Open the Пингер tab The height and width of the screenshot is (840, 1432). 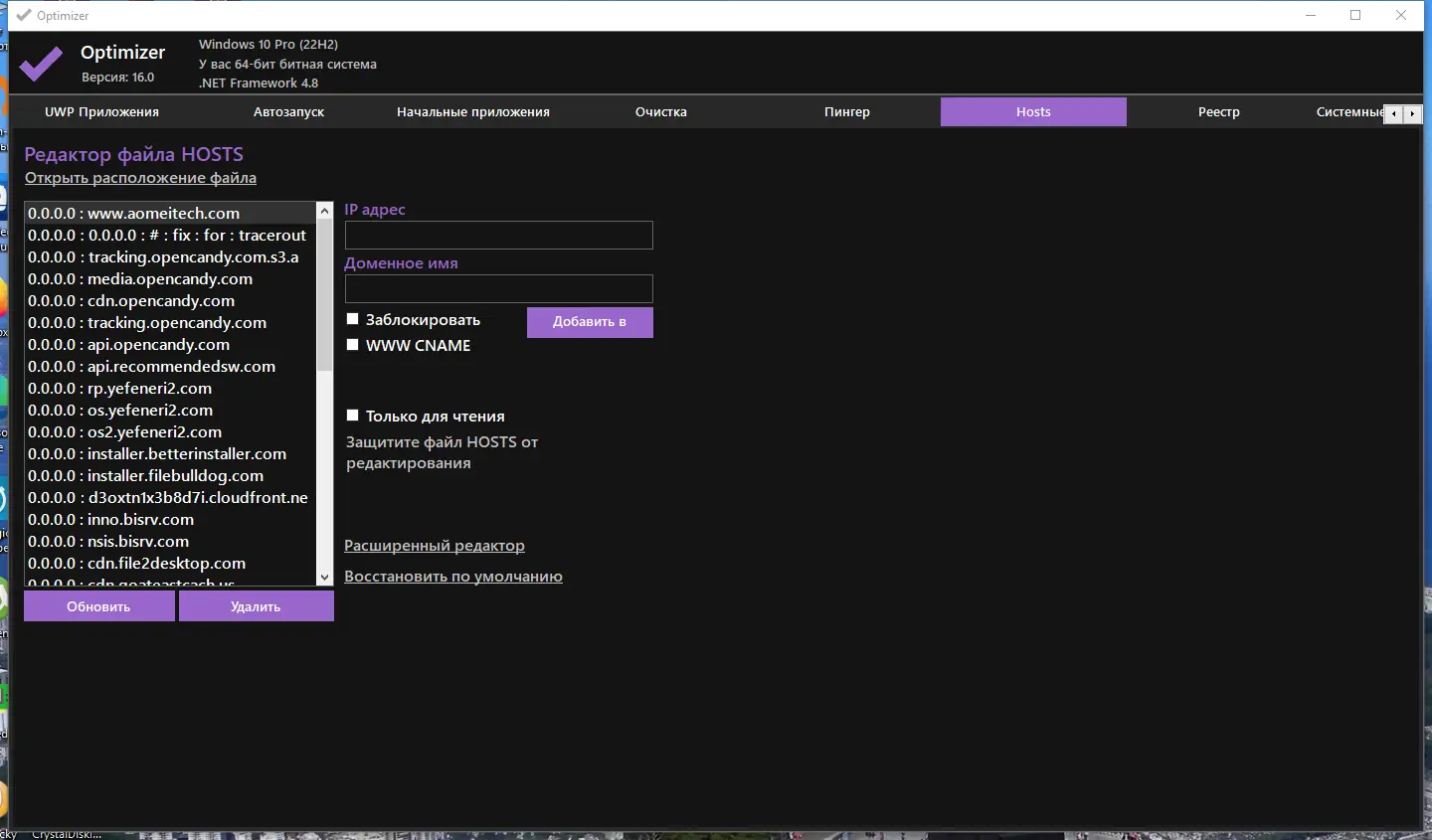click(847, 112)
